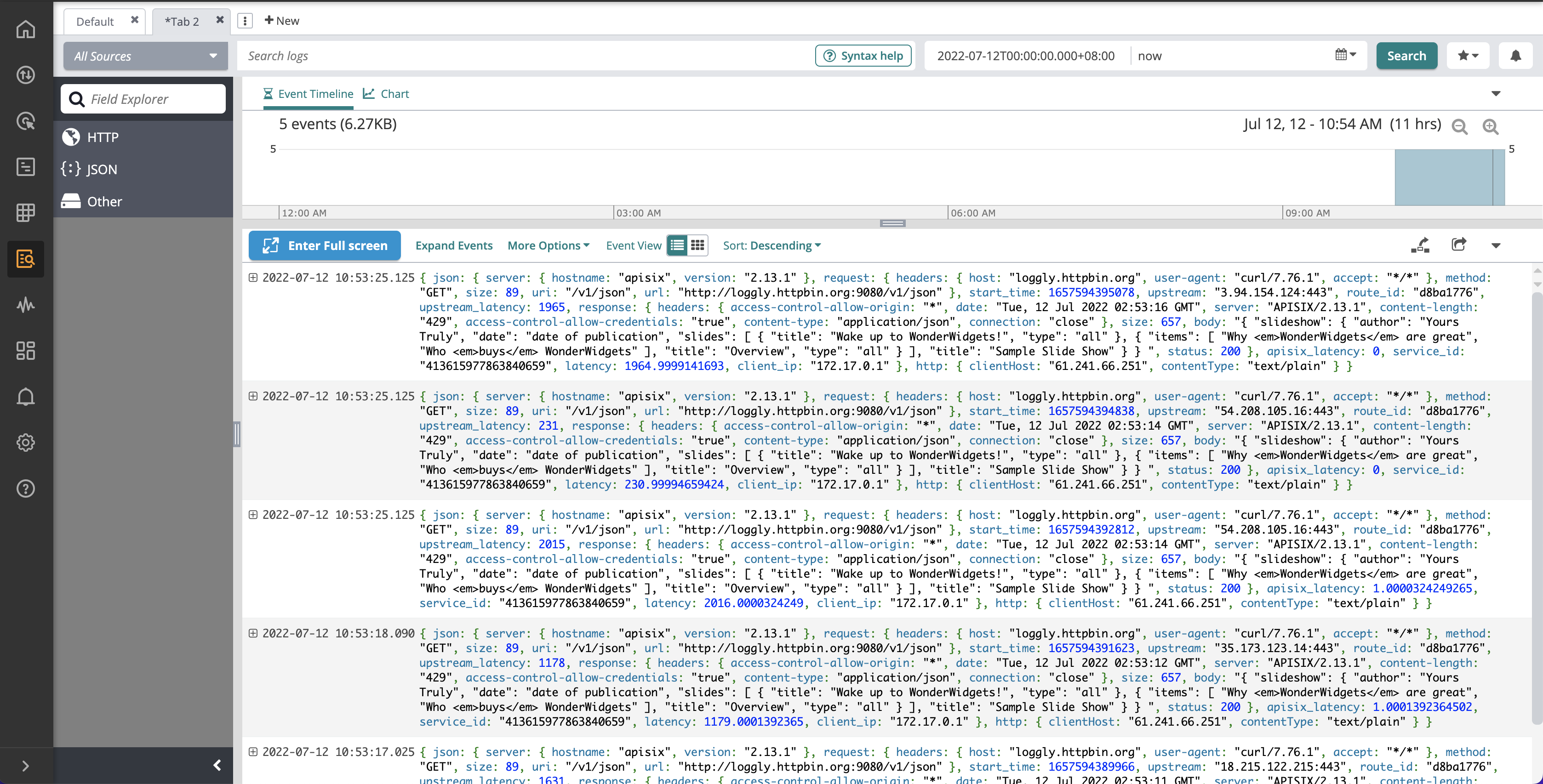Collapse the Field Explorer panel
This screenshot has width=1543, height=784.
(x=217, y=765)
